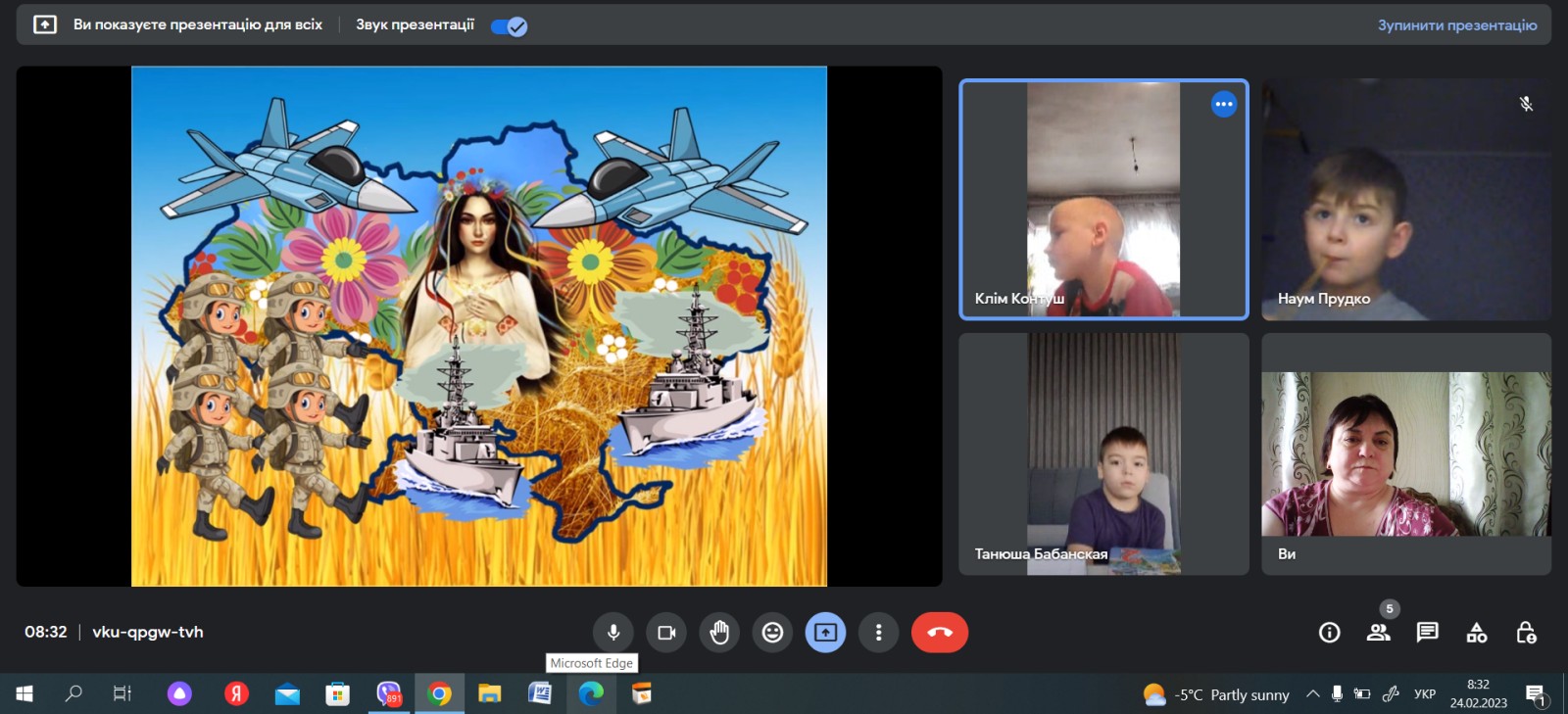Click the meeting time 08:32

point(46,632)
